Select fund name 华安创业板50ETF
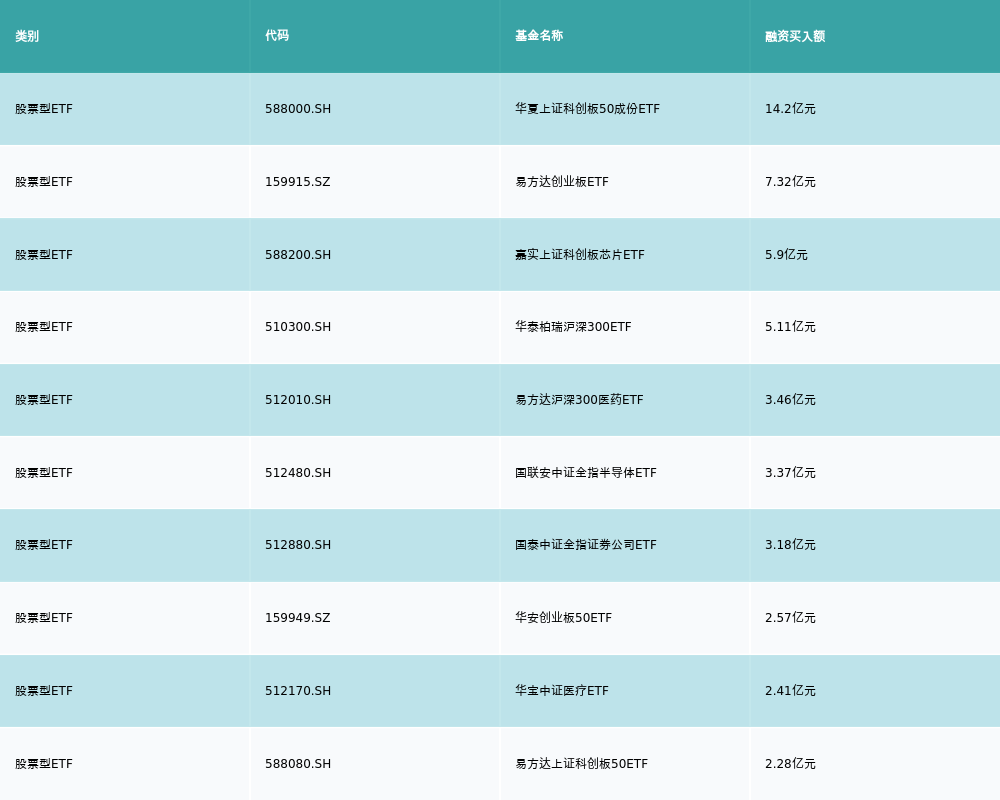Viewport: 1000px width, 800px height. 563,618
